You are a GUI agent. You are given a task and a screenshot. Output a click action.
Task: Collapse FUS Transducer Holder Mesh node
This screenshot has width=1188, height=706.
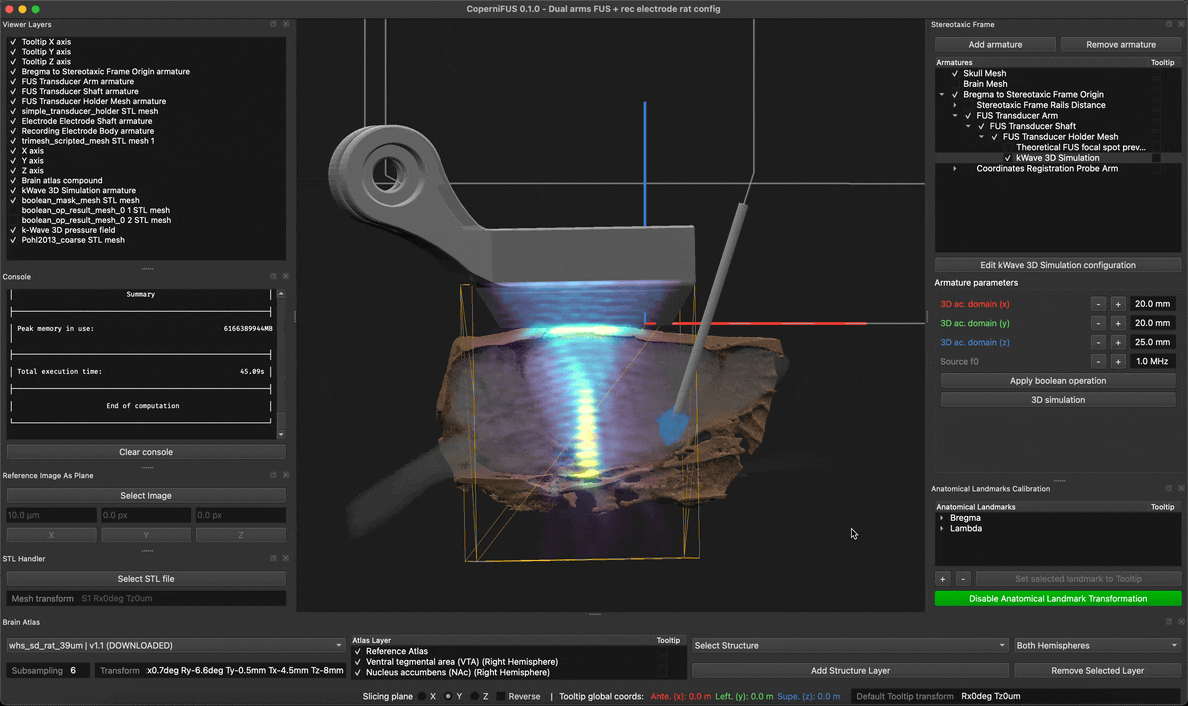pos(981,137)
